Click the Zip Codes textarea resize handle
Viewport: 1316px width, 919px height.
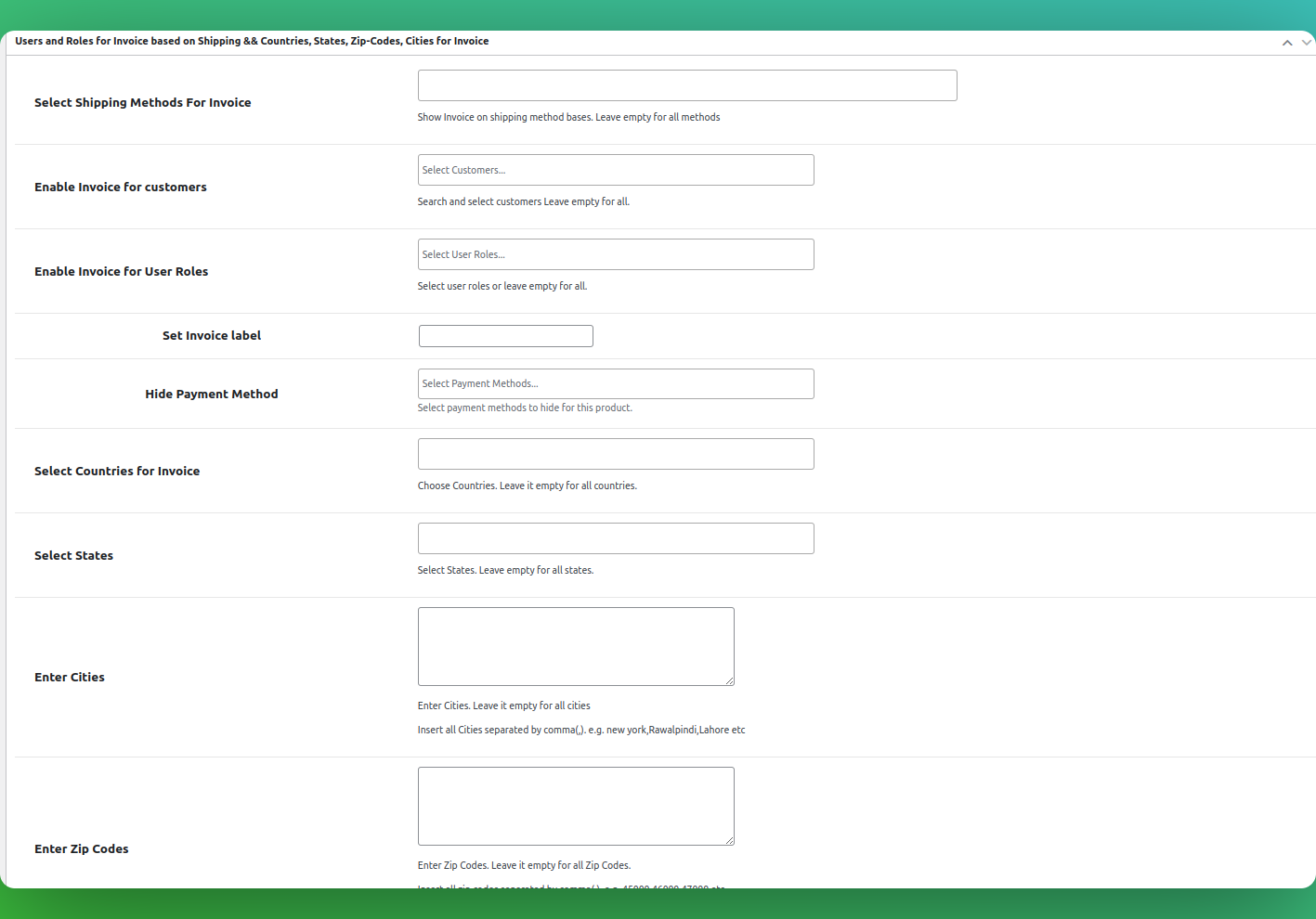[729, 840]
